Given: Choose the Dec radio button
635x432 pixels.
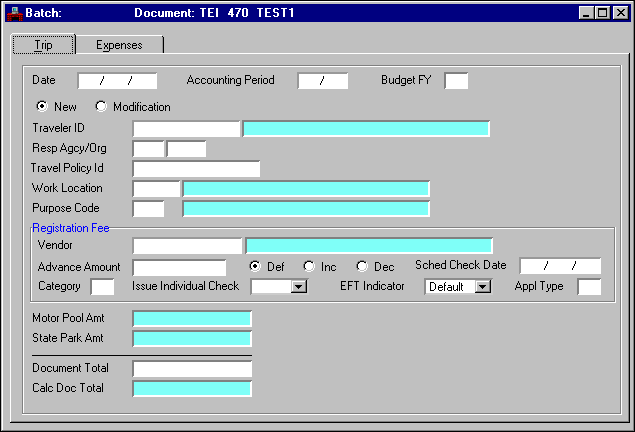Looking at the screenshot, I should (363, 266).
